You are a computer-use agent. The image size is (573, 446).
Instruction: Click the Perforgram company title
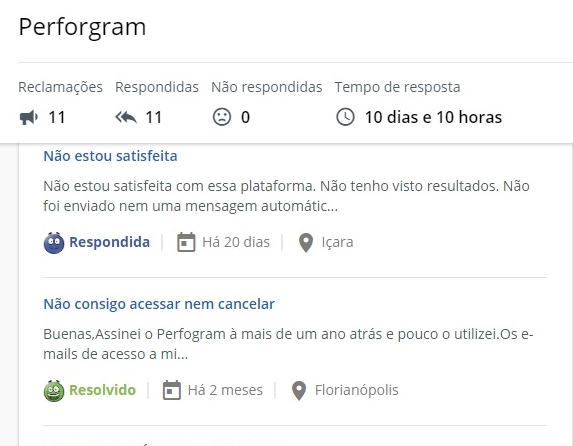(82, 27)
